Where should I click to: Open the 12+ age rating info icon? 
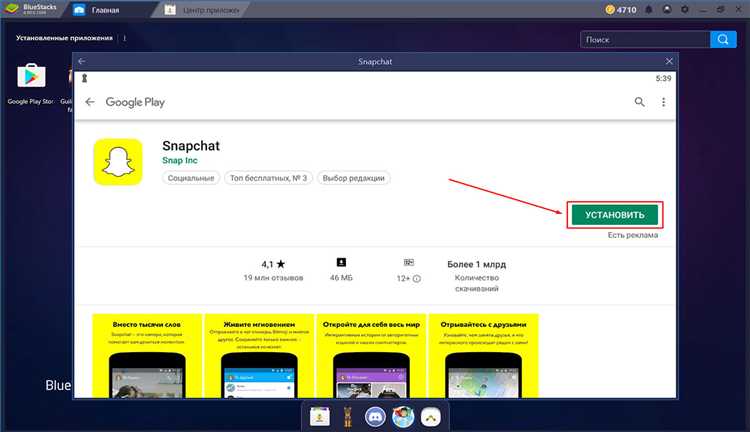pyautogui.click(x=417, y=278)
